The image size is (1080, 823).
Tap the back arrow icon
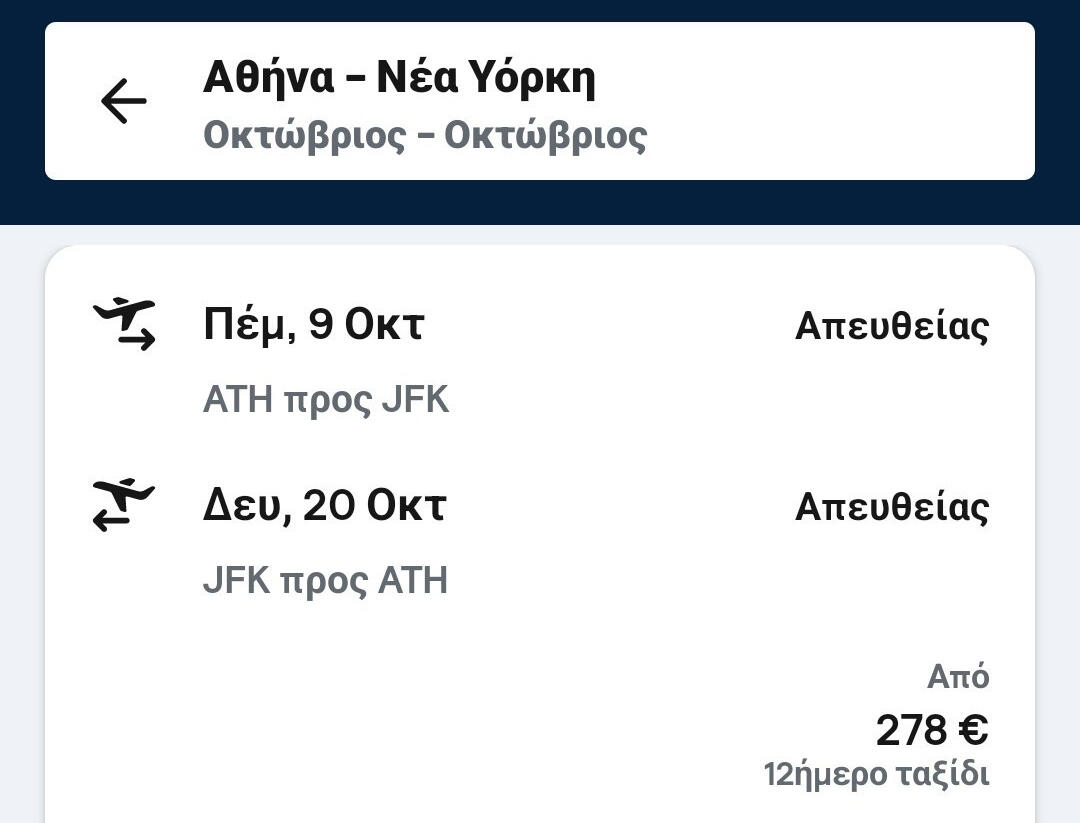[x=124, y=102]
